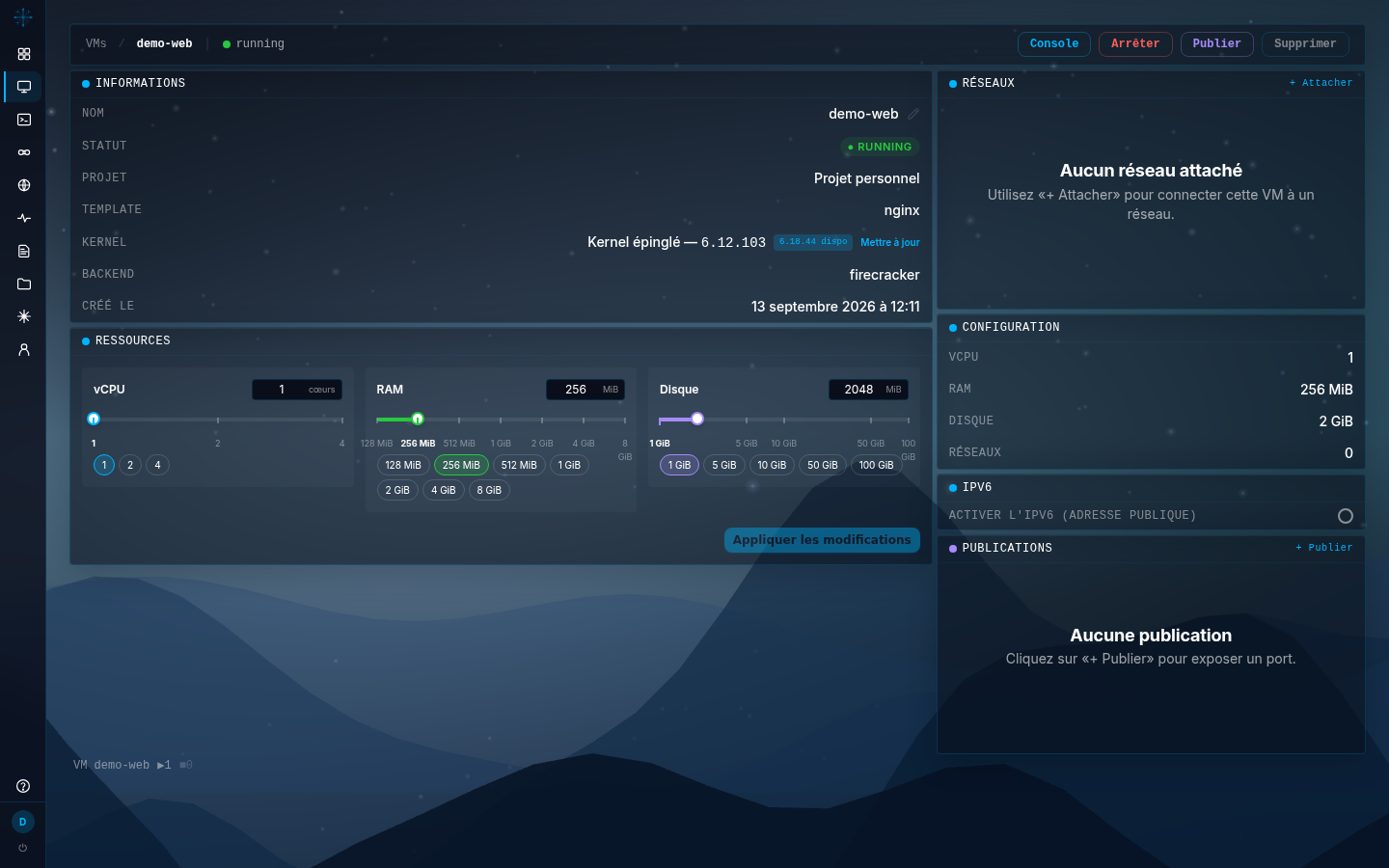Click '+ Publier' in the Publications panel

pos(1323,548)
